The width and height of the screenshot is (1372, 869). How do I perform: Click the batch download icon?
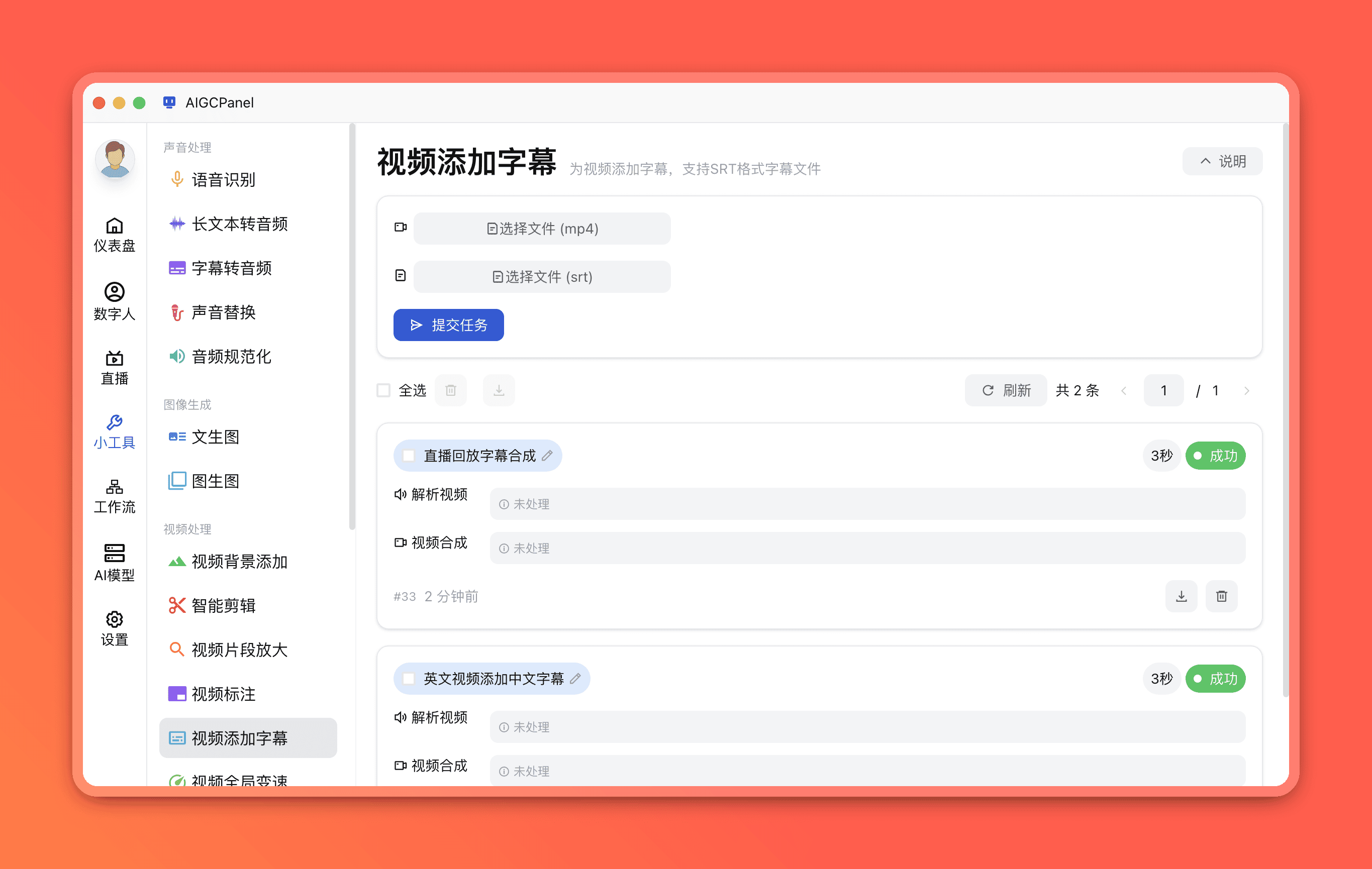pyautogui.click(x=499, y=390)
